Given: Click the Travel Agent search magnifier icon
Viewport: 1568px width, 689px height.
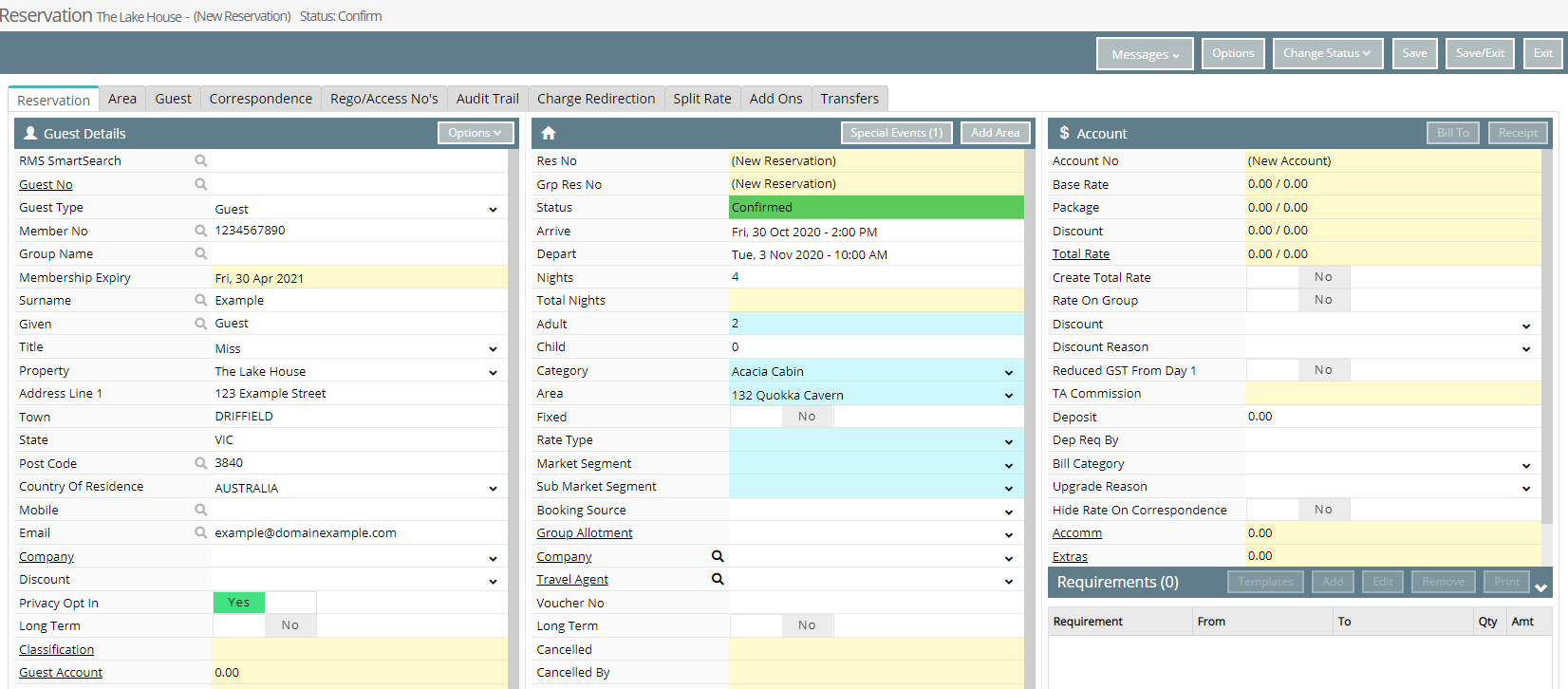Looking at the screenshot, I should click(718, 579).
